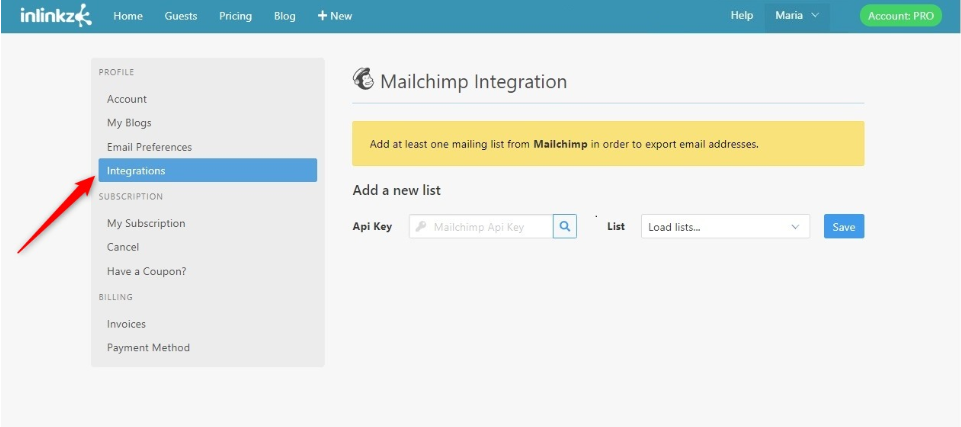
Task: Expand the Maria user dropdown
Action: point(797,16)
